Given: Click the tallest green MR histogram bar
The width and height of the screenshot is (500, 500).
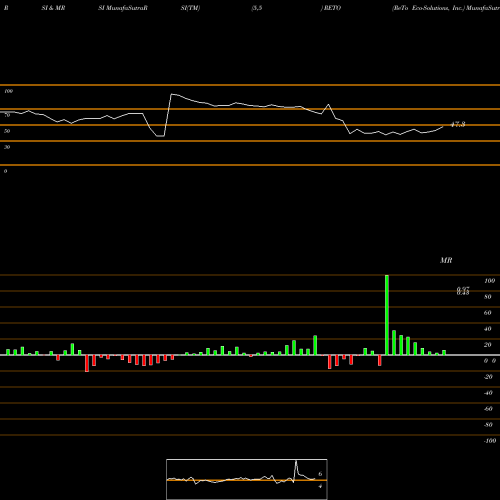Looking at the screenshot, I should pyautogui.click(x=387, y=315).
